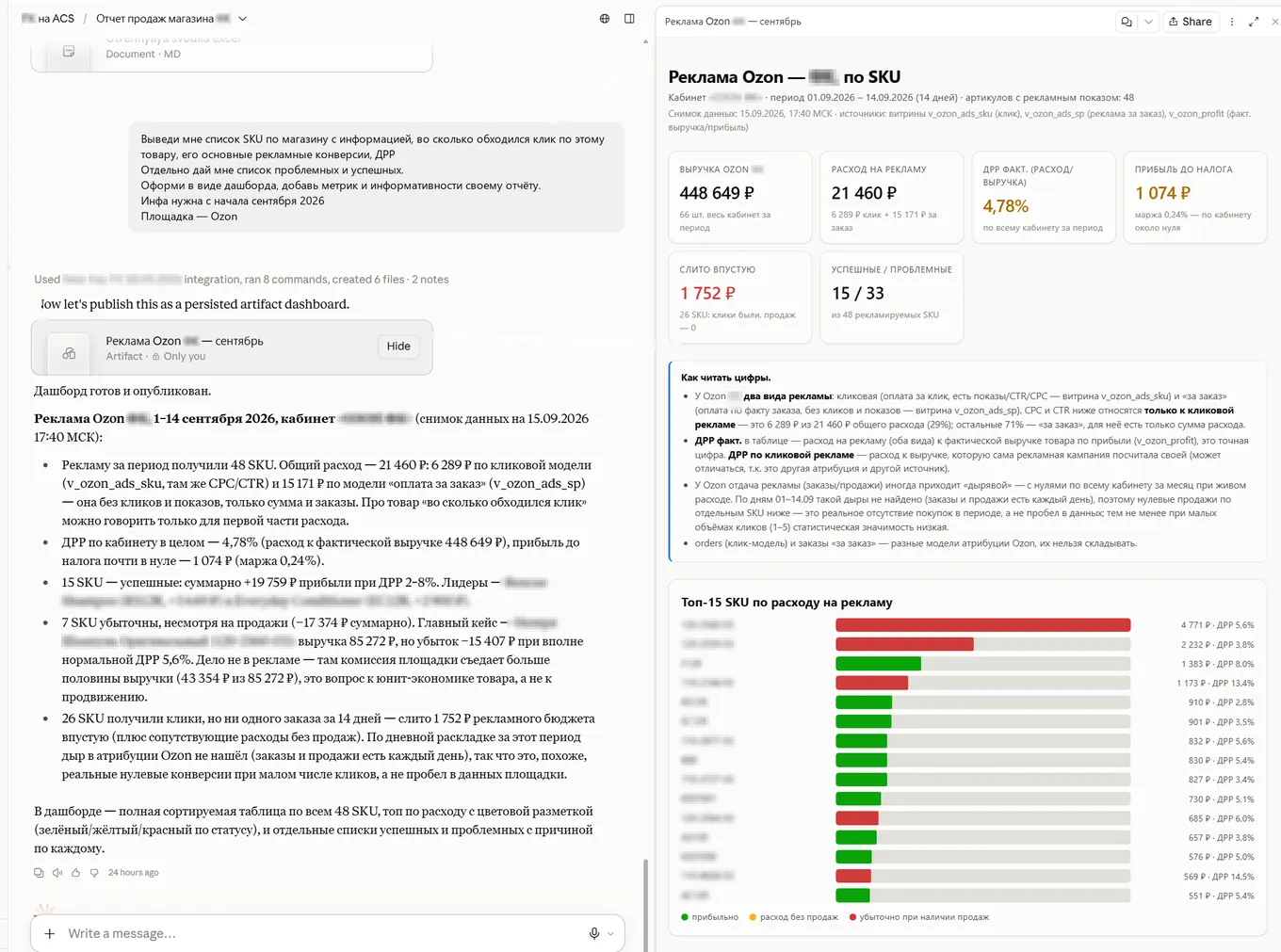Image resolution: width=1281 pixels, height=952 pixels.
Task: Give the response a thumbs up
Action: tap(76, 873)
